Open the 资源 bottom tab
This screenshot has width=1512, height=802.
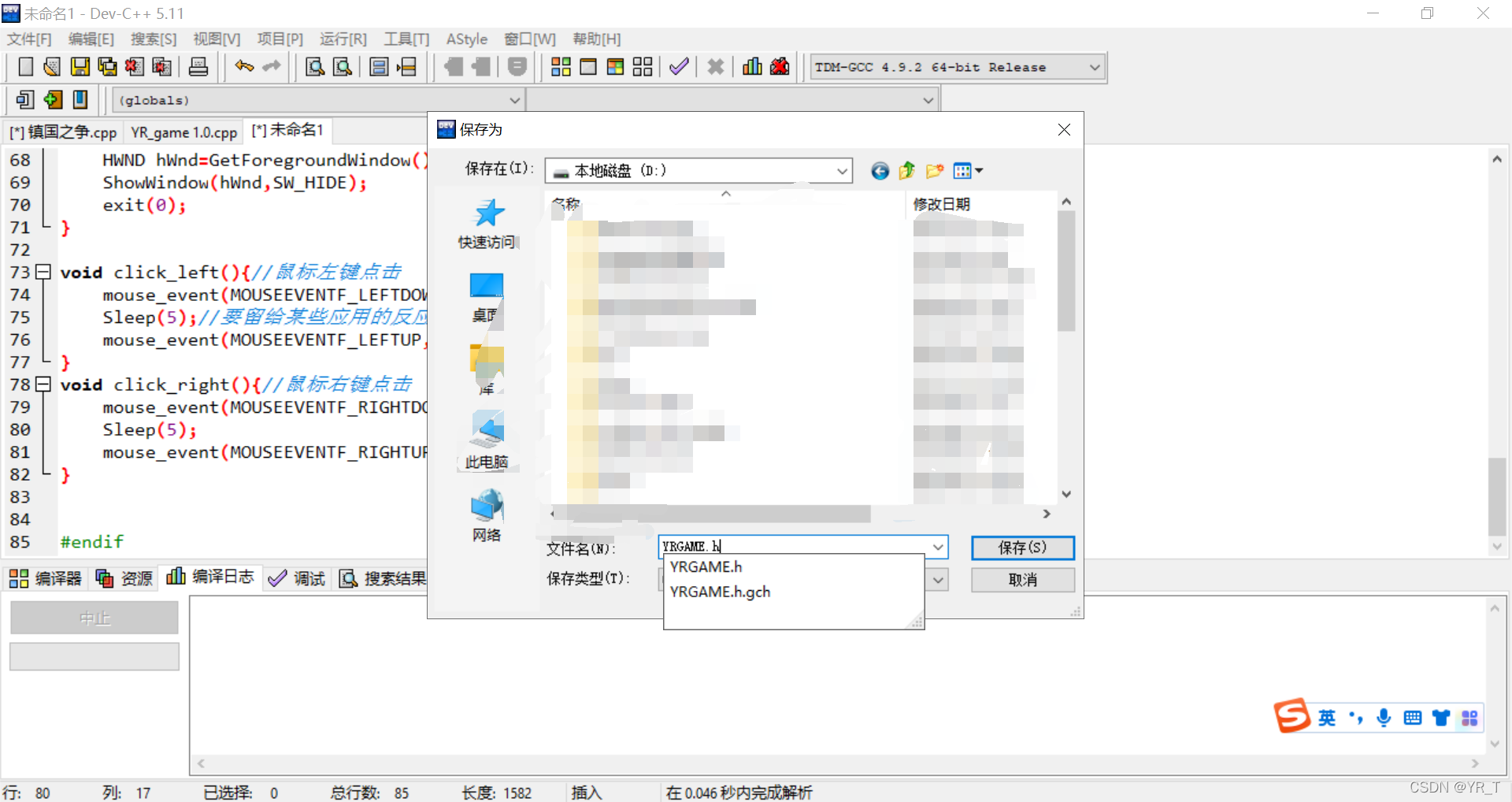click(124, 578)
